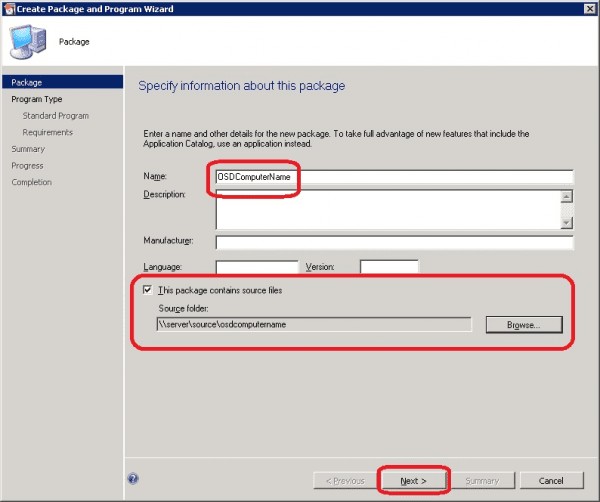Select the Package step in the sidebar

tap(26, 83)
